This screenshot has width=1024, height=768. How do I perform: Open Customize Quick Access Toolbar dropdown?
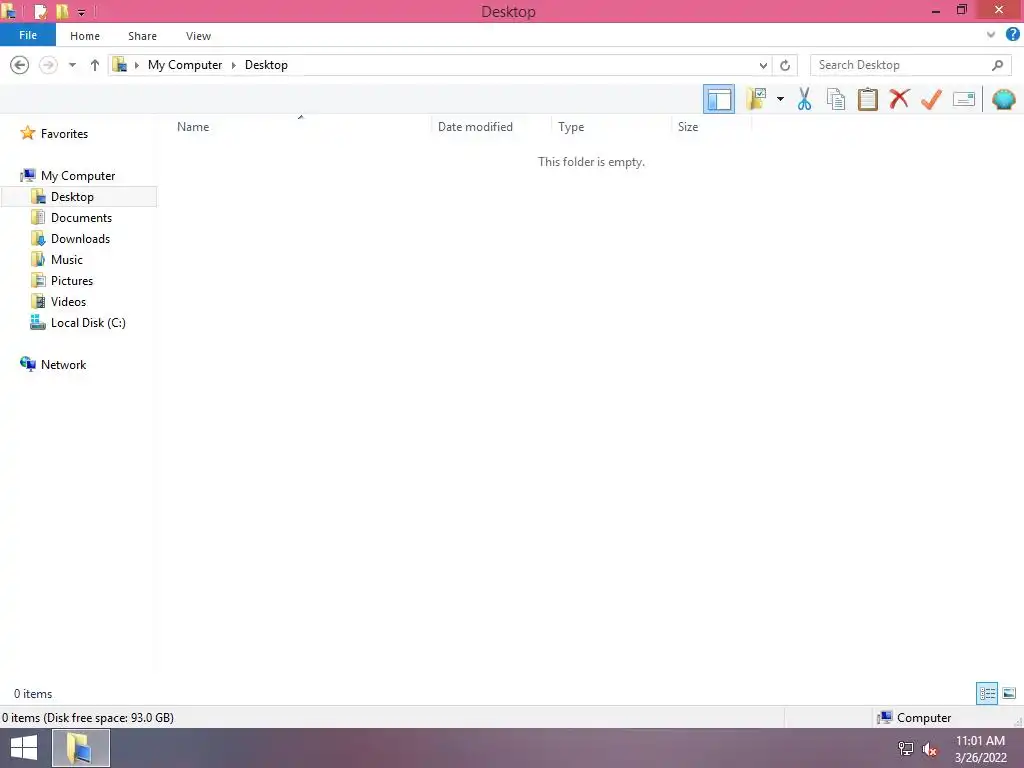coord(82,12)
